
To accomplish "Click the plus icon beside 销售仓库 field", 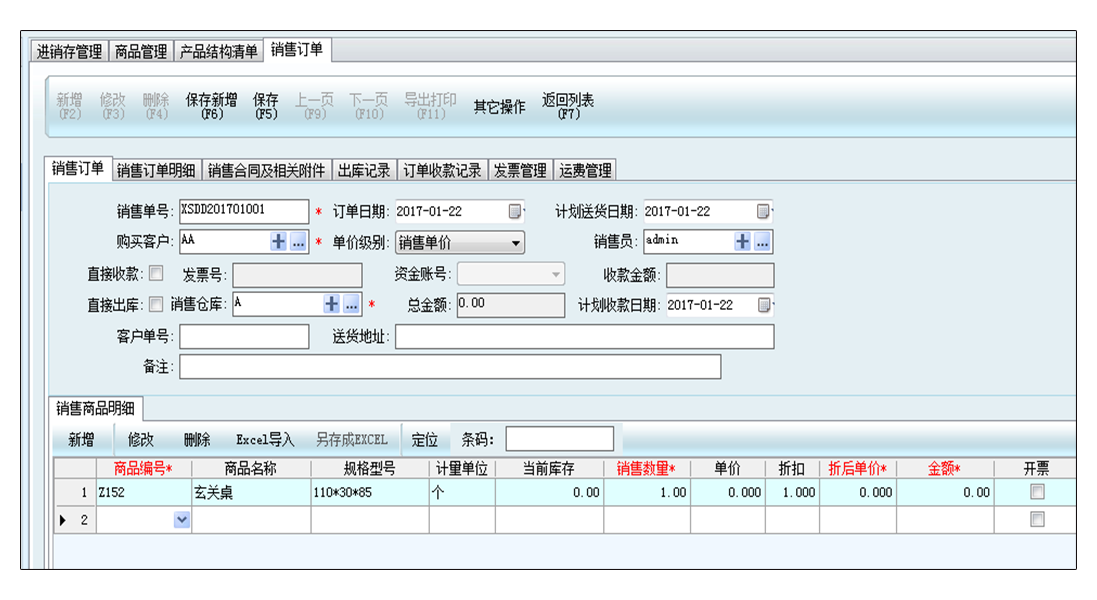I will click(x=331, y=305).
